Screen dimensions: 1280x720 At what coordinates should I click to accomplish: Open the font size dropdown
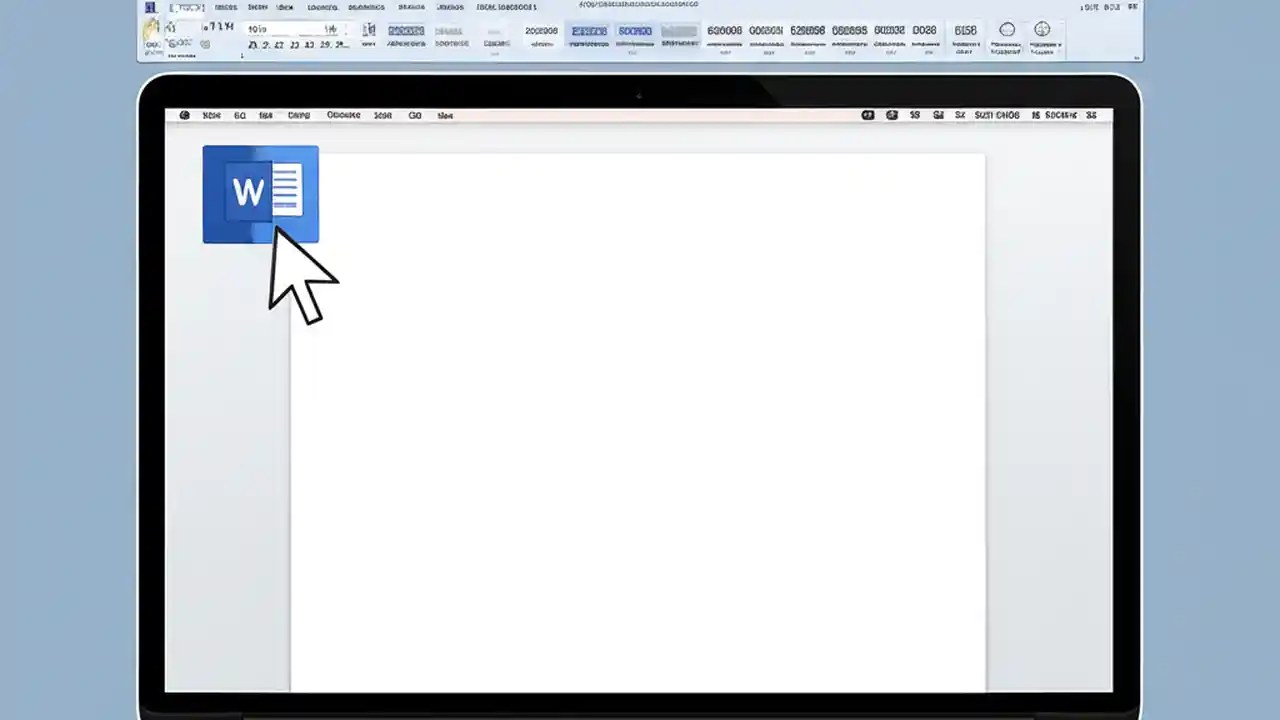[330, 28]
